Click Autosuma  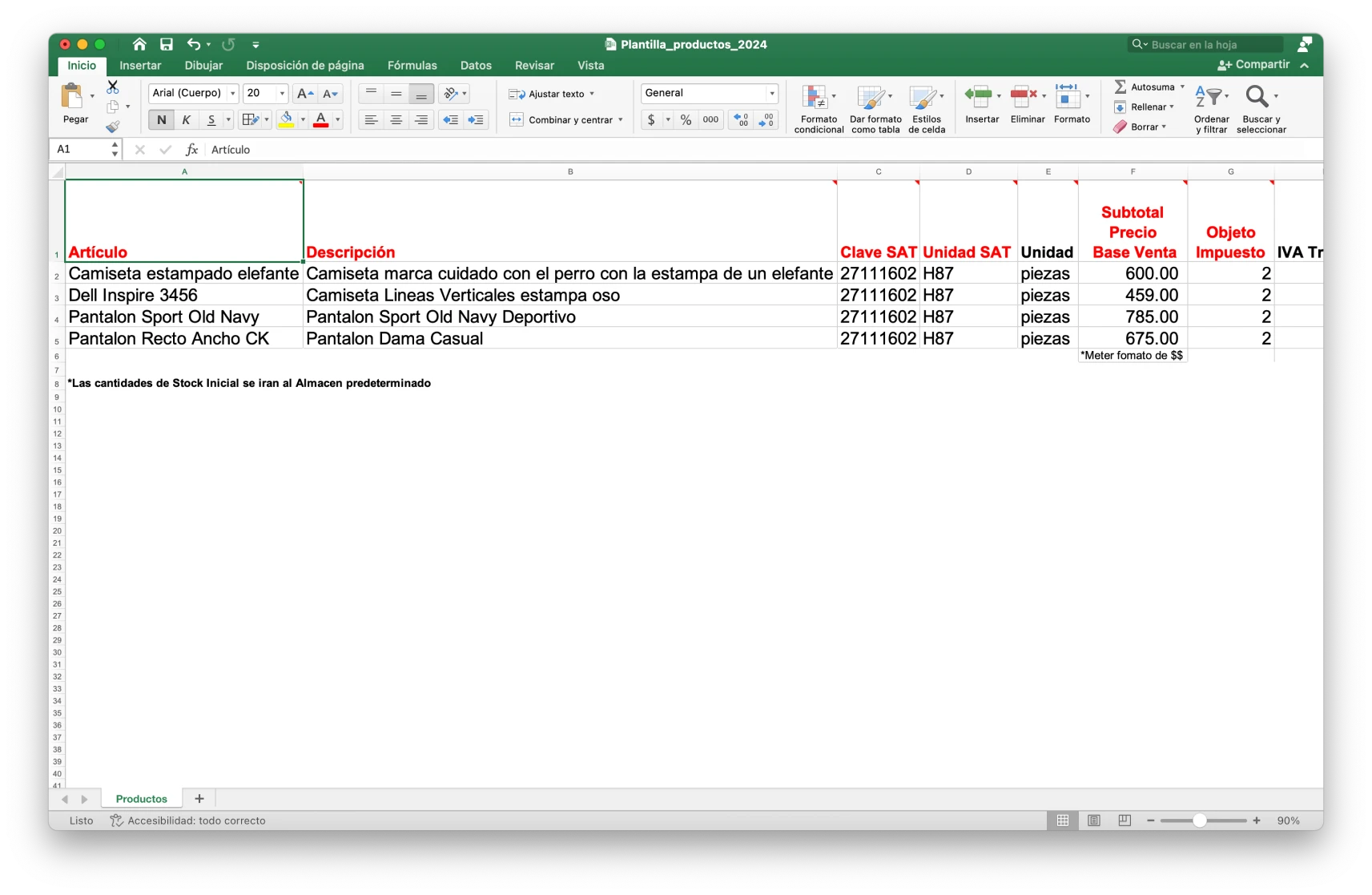1149,87
